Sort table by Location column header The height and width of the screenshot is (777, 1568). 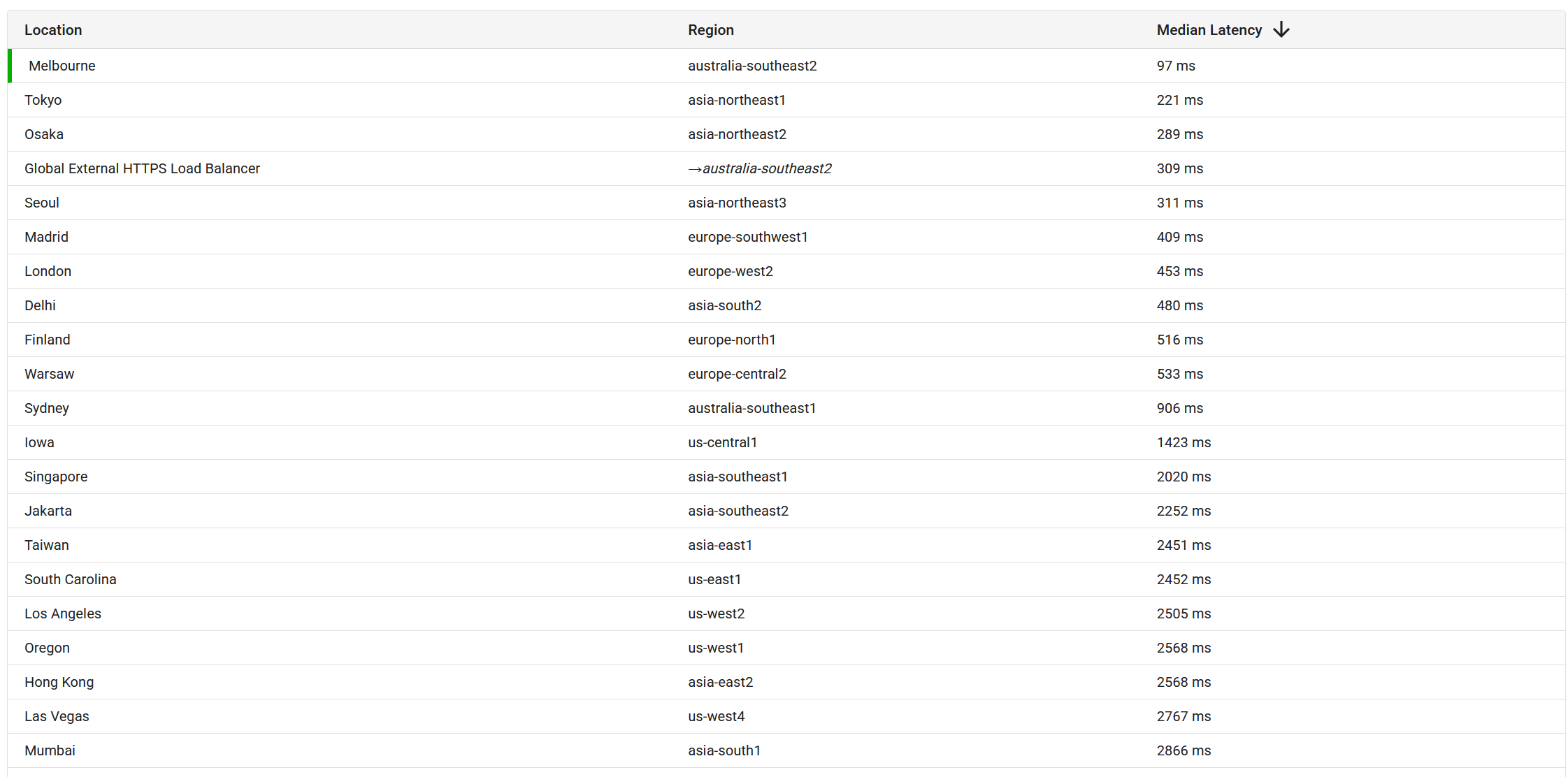point(53,30)
